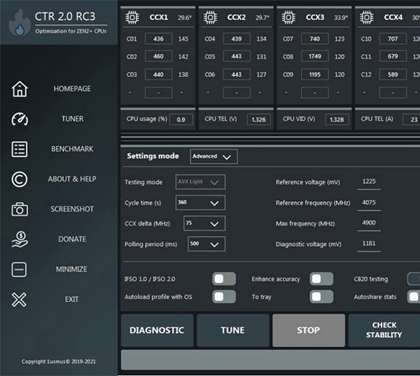
Task: Click the C07 frequency box 740
Action: (315, 39)
